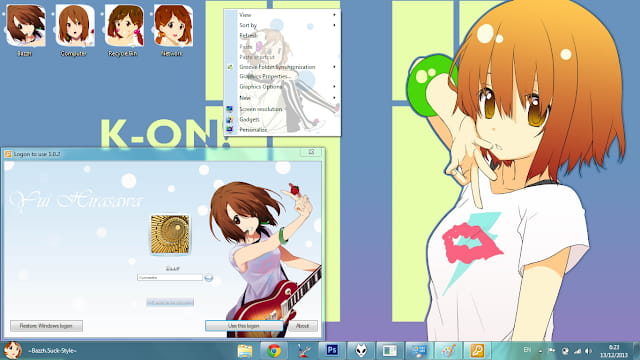Screen dimensions: 640x360
Task: Select Refresh in the context menu
Action: 248,36
